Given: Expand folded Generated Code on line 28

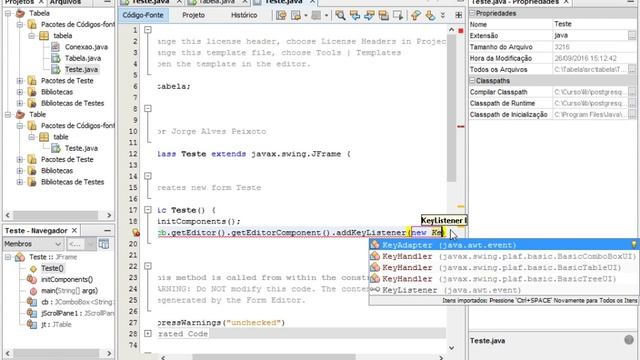Looking at the screenshot, I should 148,334.
